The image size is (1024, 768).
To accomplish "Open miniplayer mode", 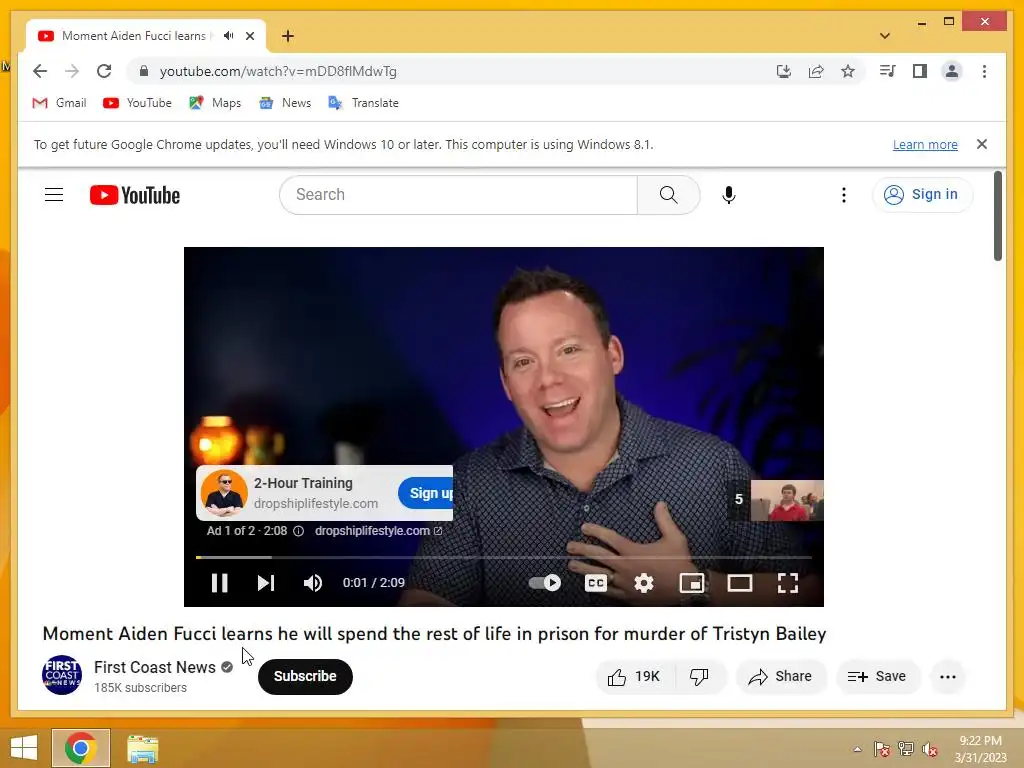I will pyautogui.click(x=692, y=583).
